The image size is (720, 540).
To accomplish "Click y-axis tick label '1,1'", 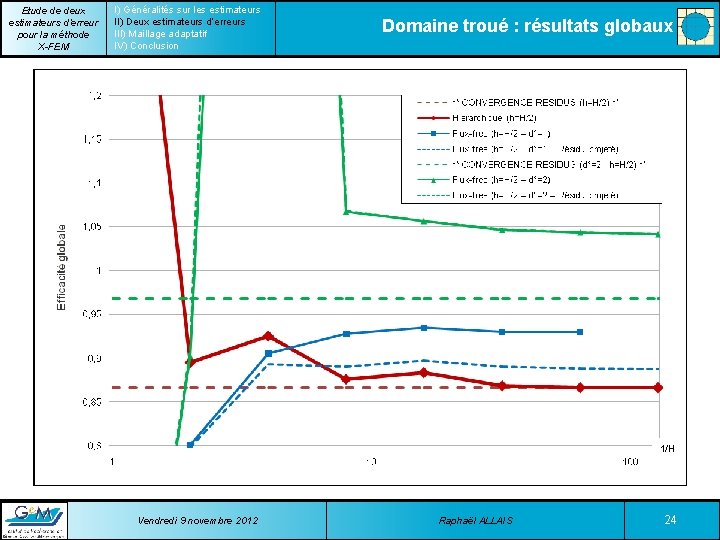I will point(95,183).
